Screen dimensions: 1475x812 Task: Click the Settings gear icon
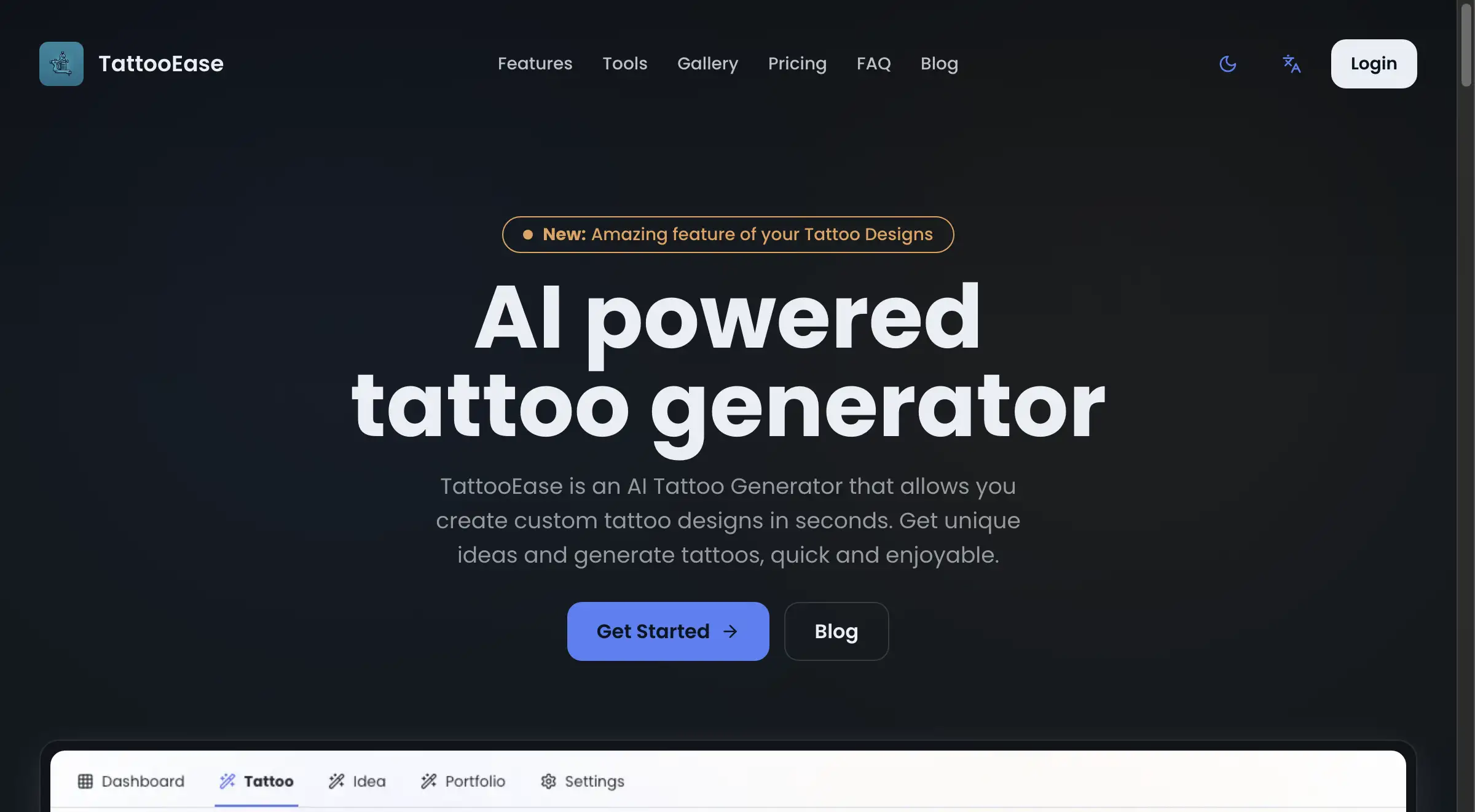547,780
